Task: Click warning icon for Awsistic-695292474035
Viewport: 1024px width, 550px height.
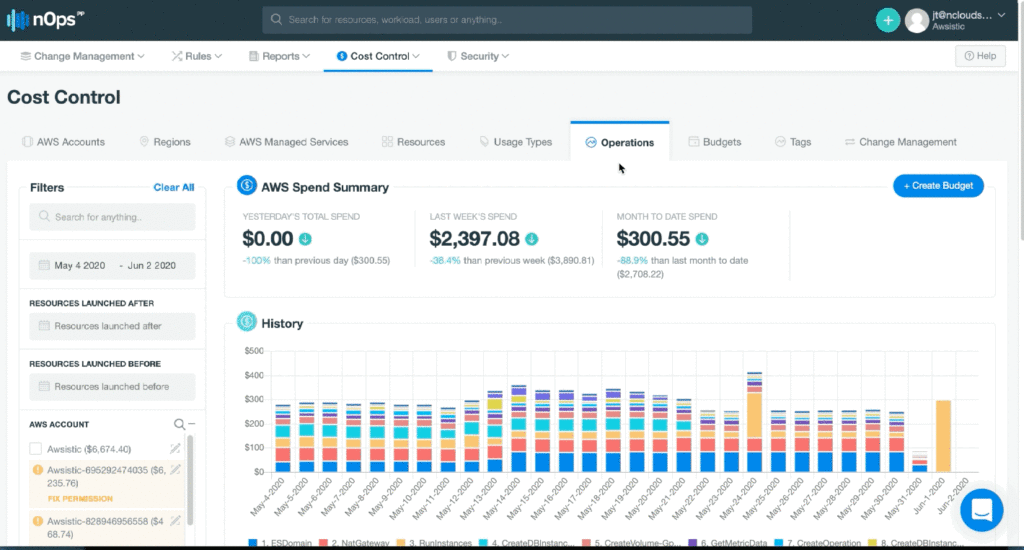Action: click(x=37, y=470)
